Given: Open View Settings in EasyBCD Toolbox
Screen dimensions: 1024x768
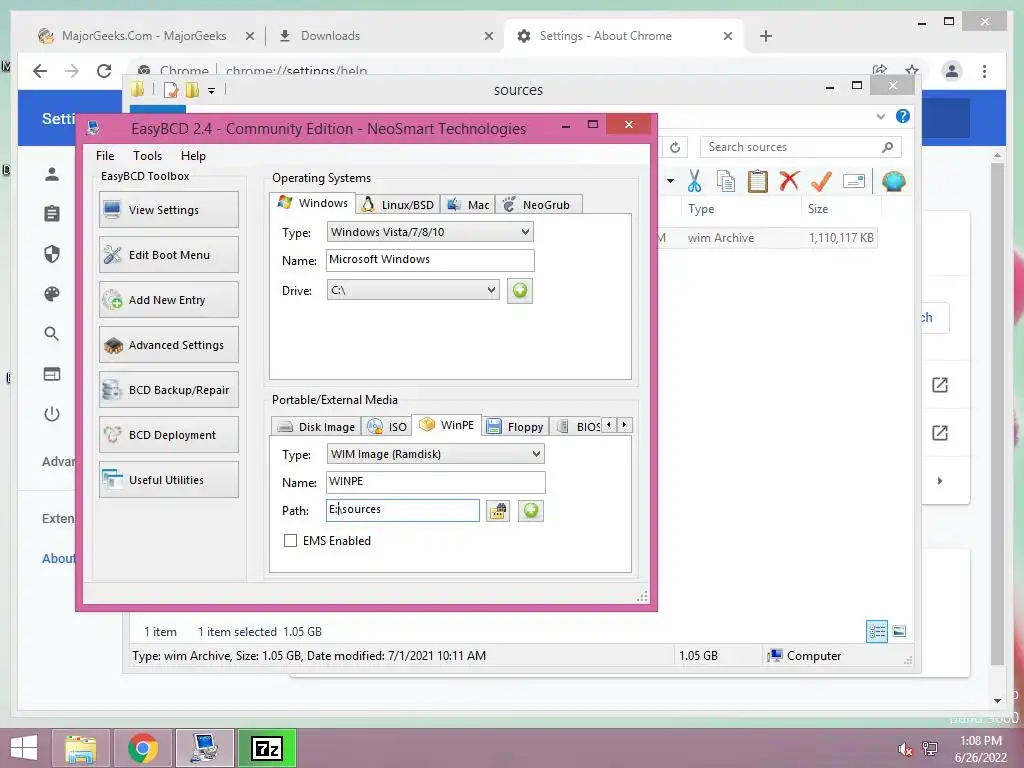Looking at the screenshot, I should pyautogui.click(x=168, y=210).
